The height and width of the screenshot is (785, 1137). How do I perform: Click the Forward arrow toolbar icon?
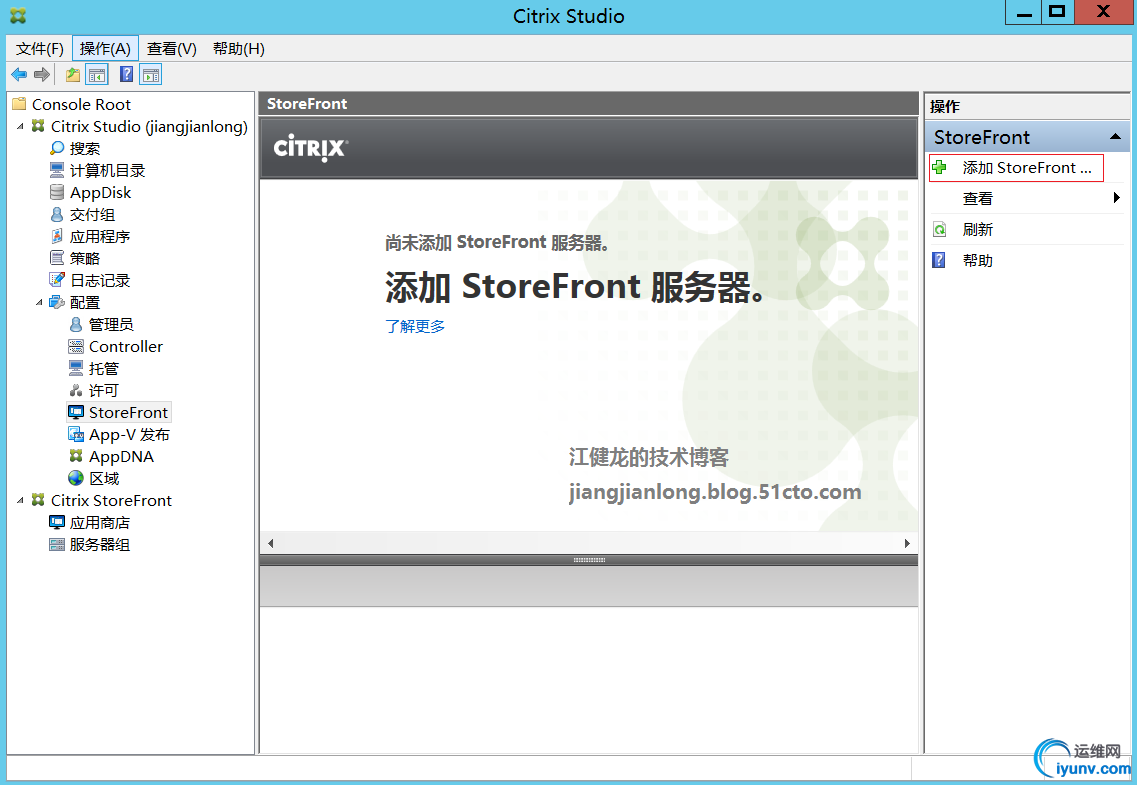click(x=42, y=74)
